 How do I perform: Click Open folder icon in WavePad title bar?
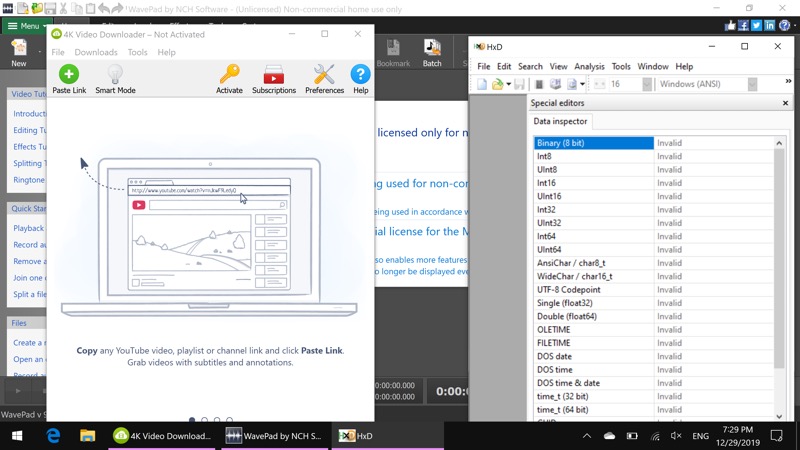click(x=36, y=8)
